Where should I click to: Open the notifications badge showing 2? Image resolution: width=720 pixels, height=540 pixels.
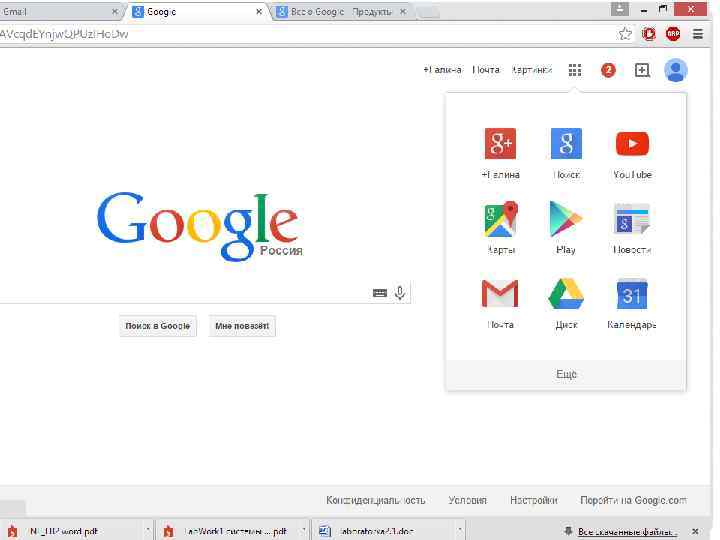point(608,70)
